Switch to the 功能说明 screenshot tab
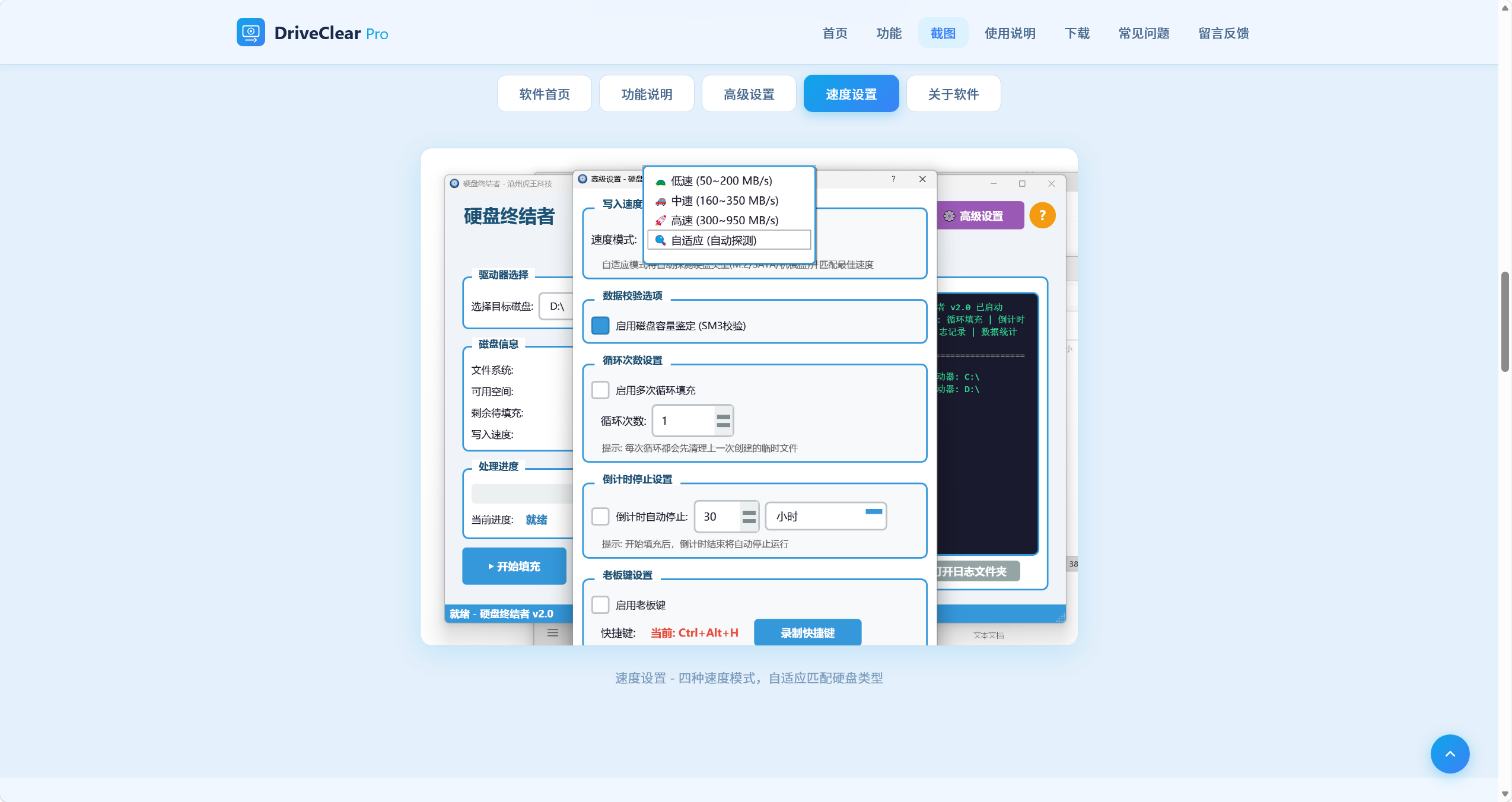Viewport: 1512px width, 802px height. click(647, 94)
